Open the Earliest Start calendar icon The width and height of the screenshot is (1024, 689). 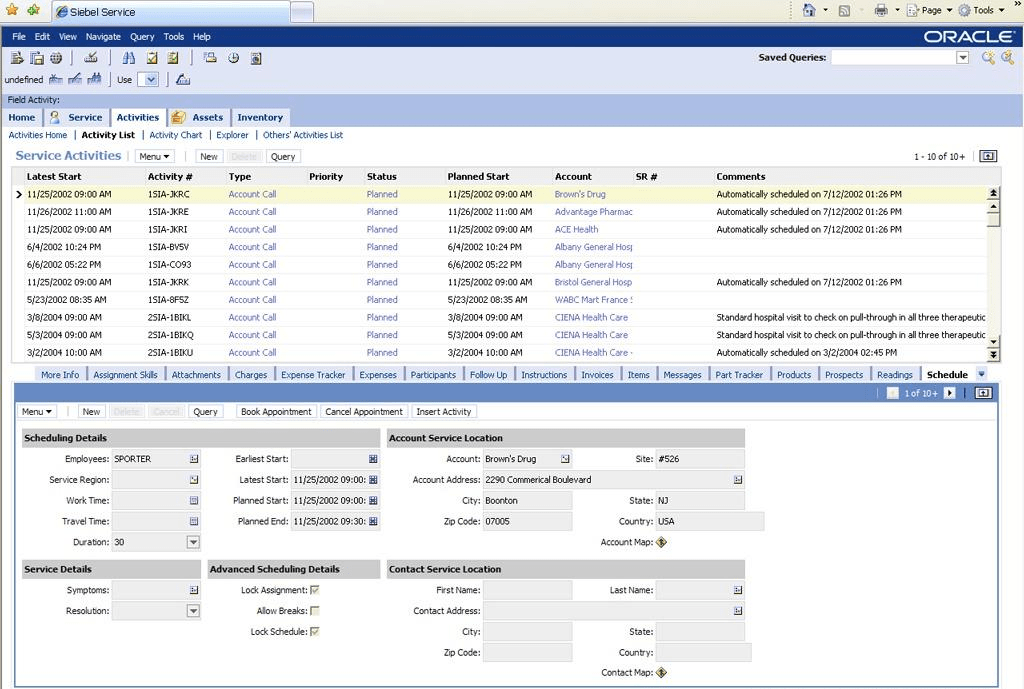coord(373,459)
